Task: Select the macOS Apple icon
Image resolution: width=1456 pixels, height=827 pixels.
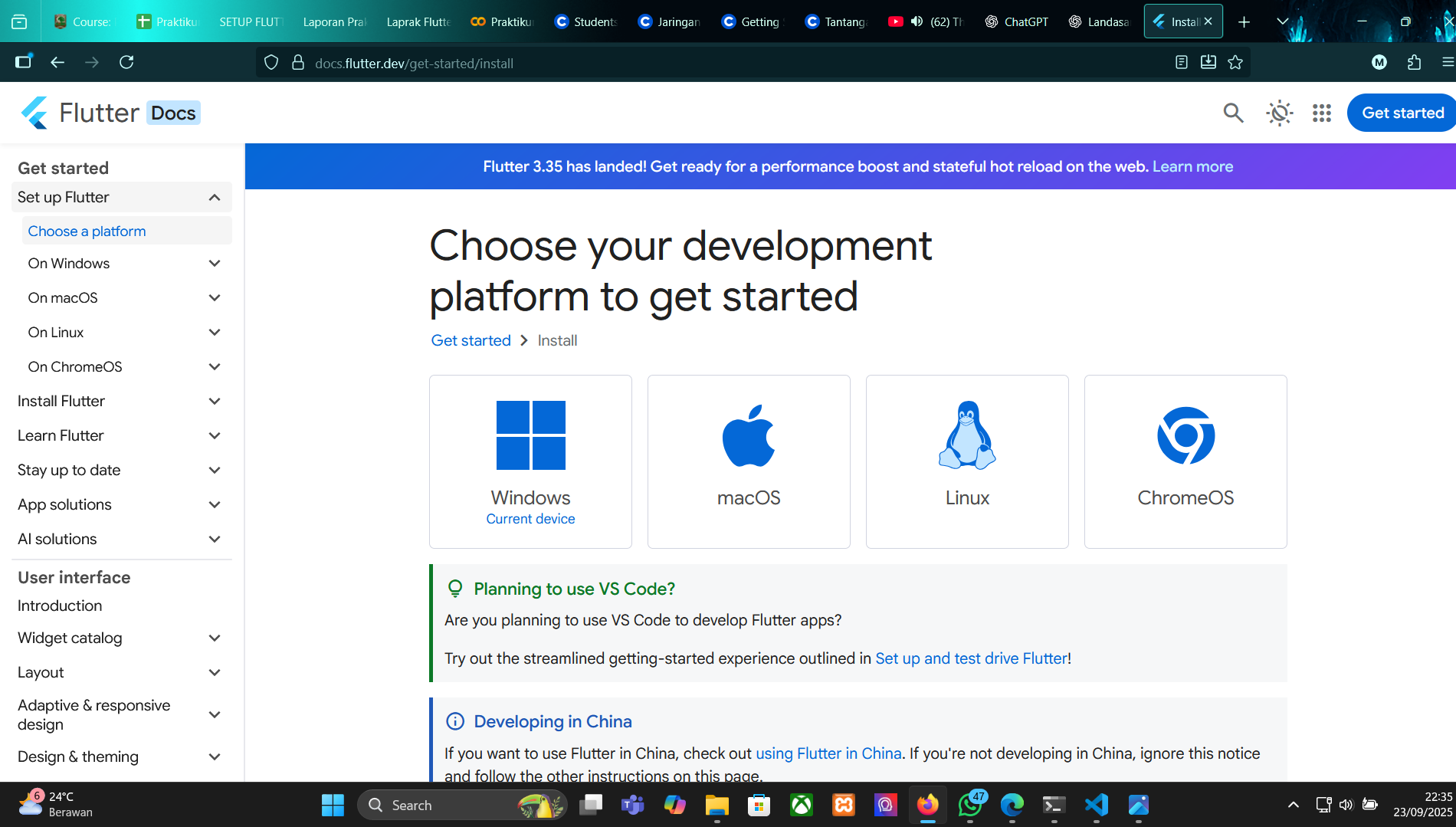Action: pos(749,437)
